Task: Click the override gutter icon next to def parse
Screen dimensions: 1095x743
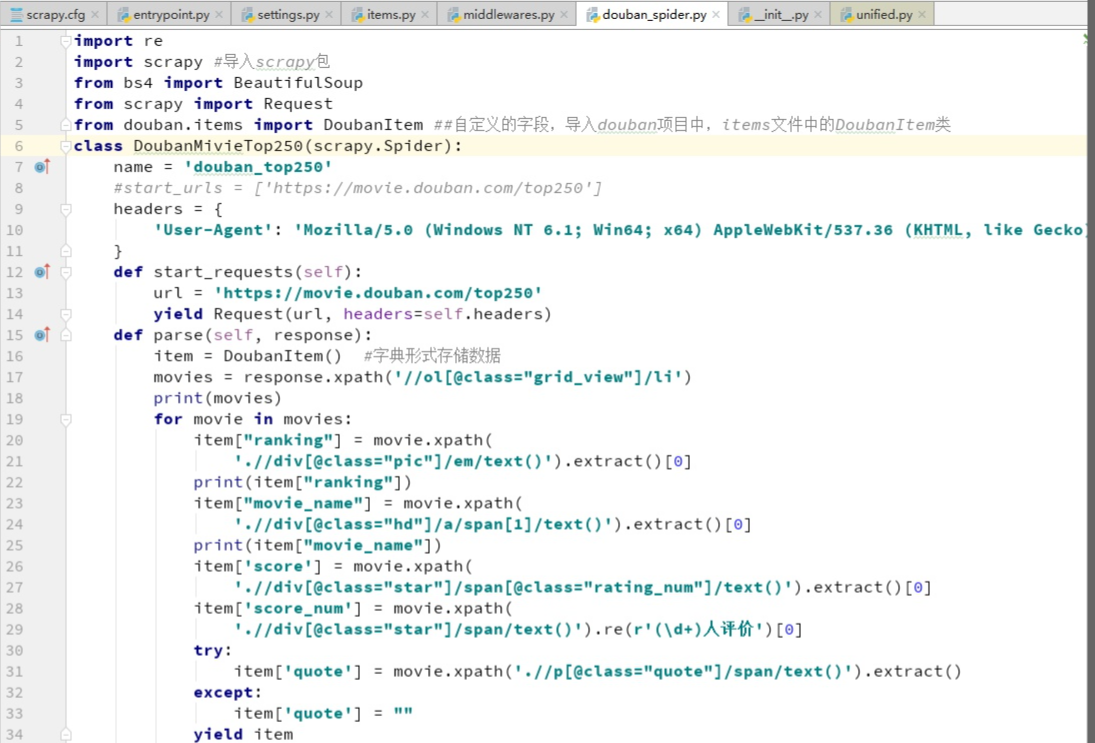Action: coord(42,335)
